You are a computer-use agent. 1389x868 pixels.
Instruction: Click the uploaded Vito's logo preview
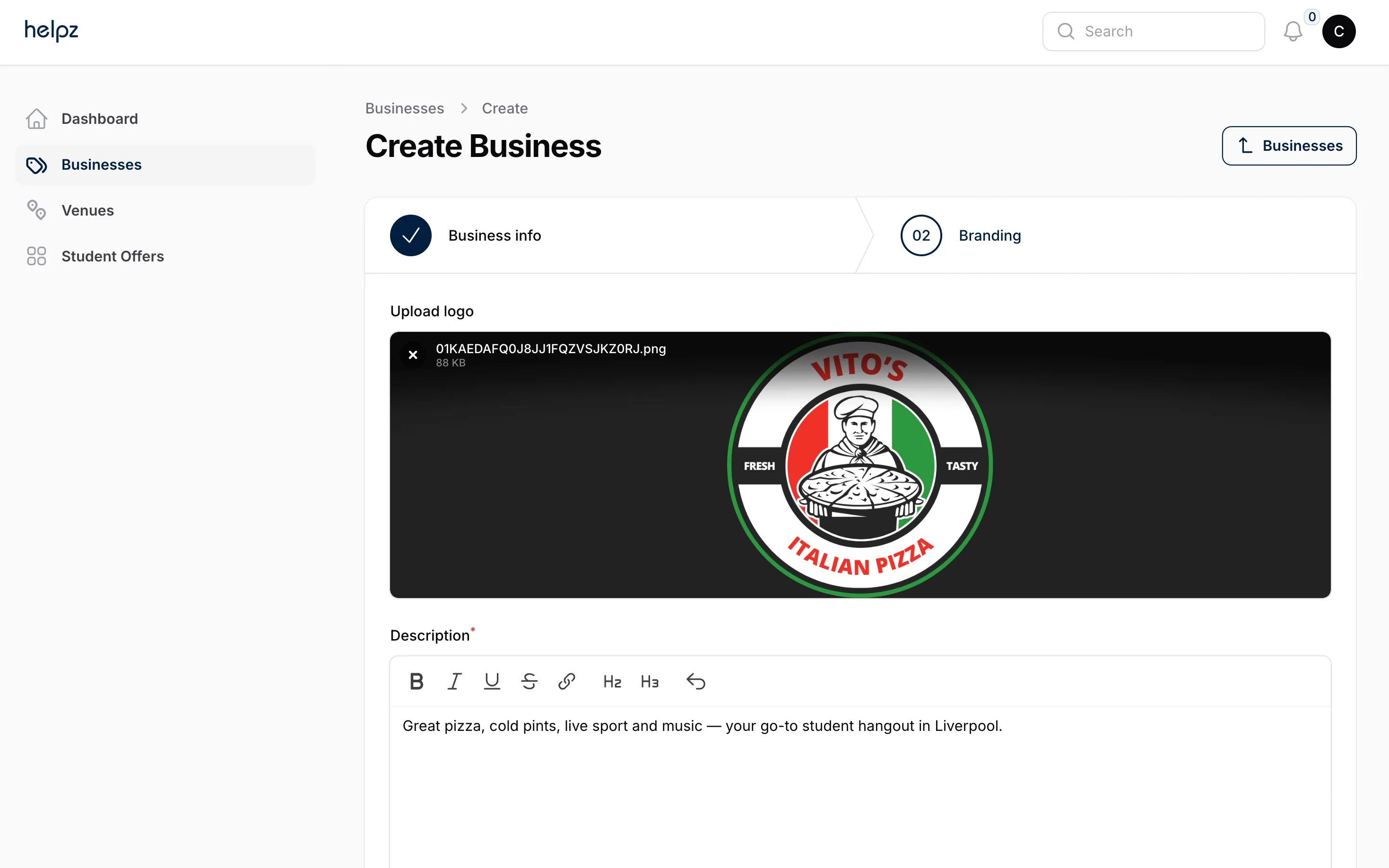(x=860, y=465)
